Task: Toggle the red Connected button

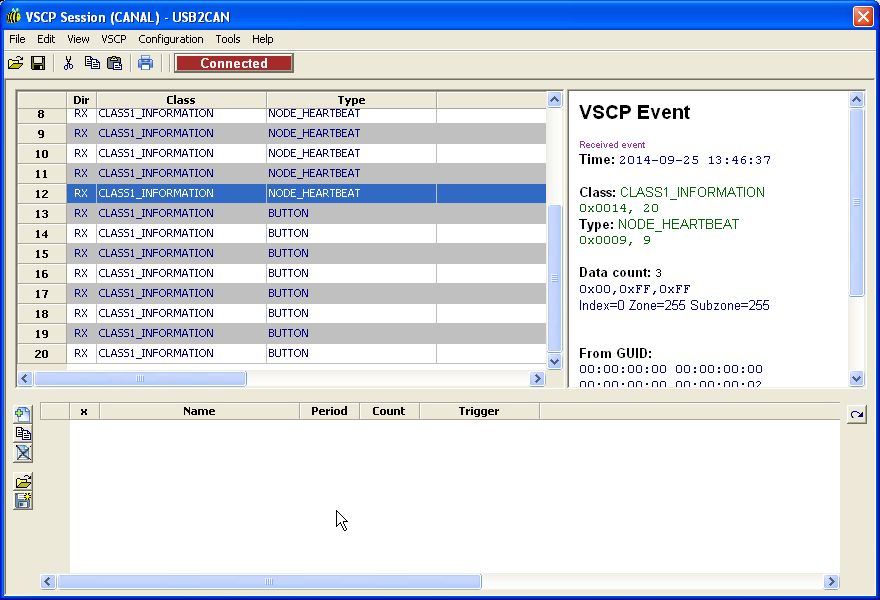Action: click(x=234, y=63)
